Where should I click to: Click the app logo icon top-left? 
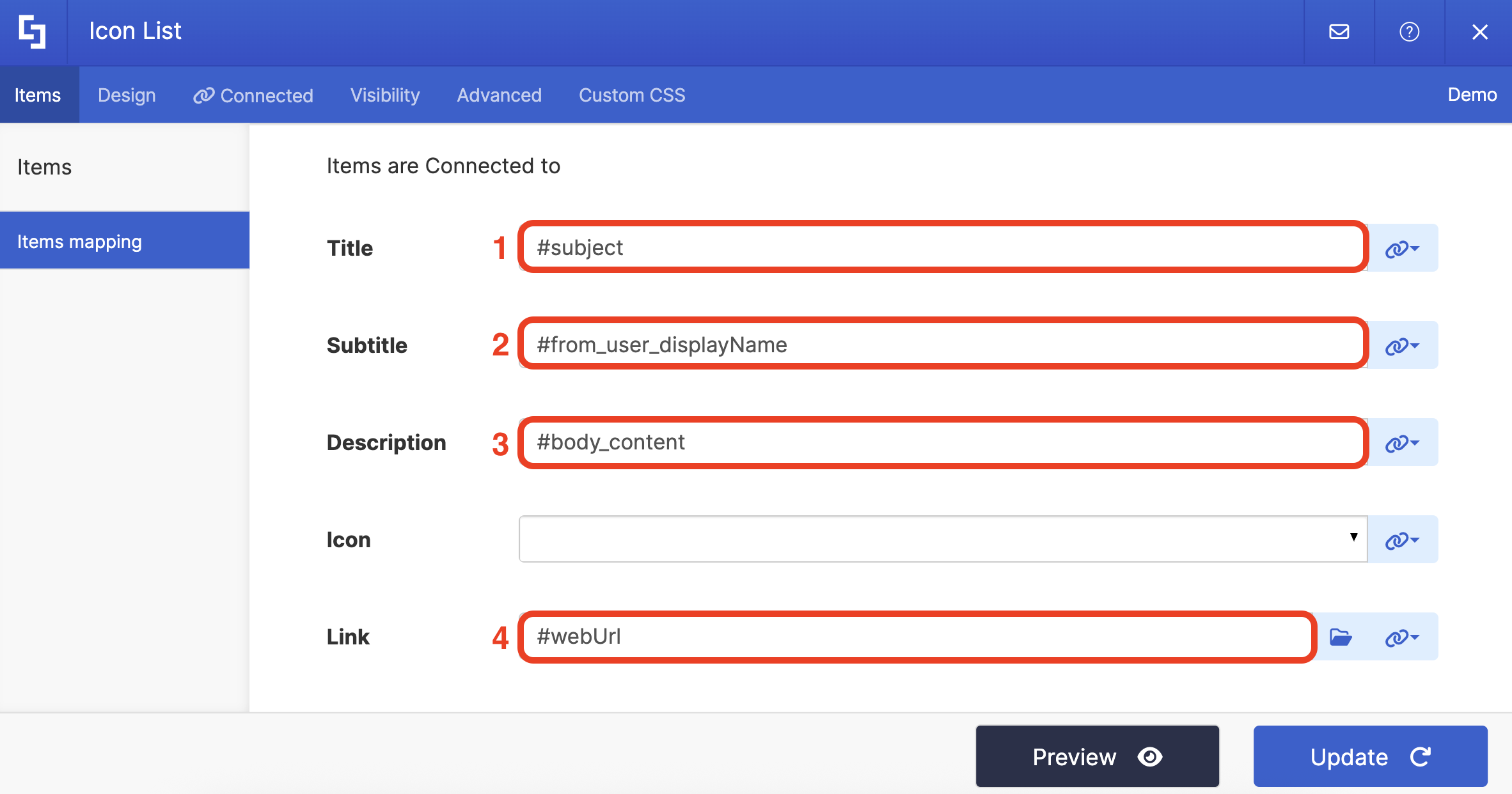(x=33, y=32)
